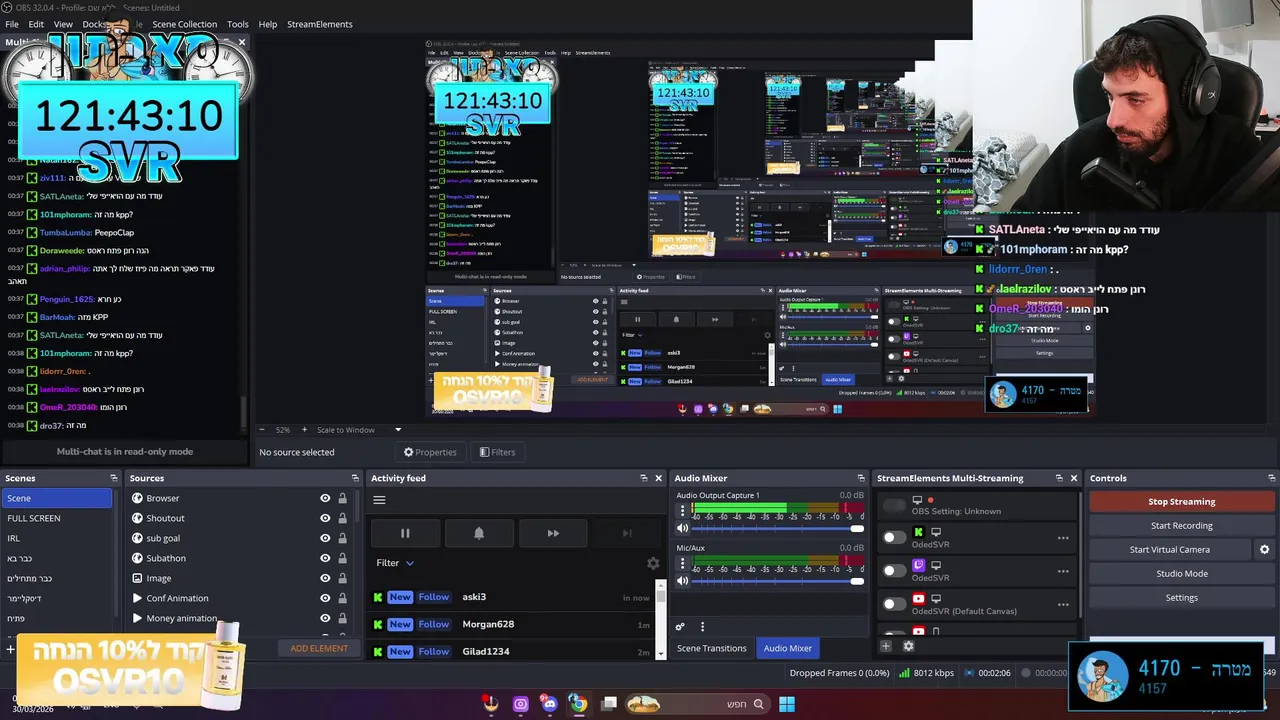Open virtual camera settings gear icon
Viewport: 1280px width, 720px height.
1264,549
